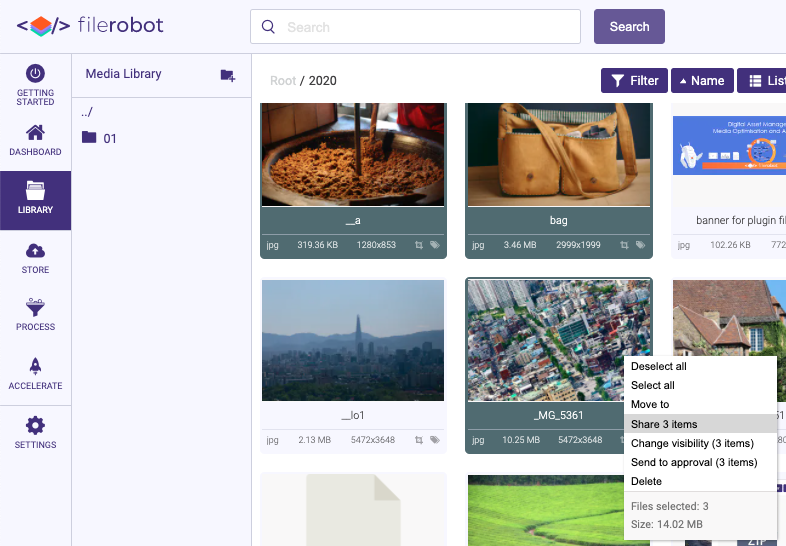Screen dimensions: 786x546
Task: Click crop icon on bag card
Action: pyautogui.click(x=624, y=245)
